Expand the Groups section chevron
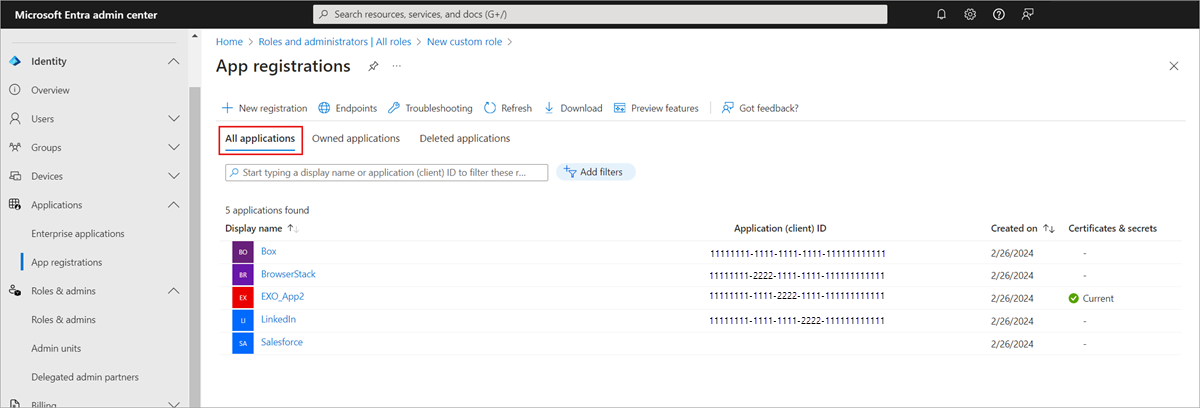 click(x=174, y=147)
